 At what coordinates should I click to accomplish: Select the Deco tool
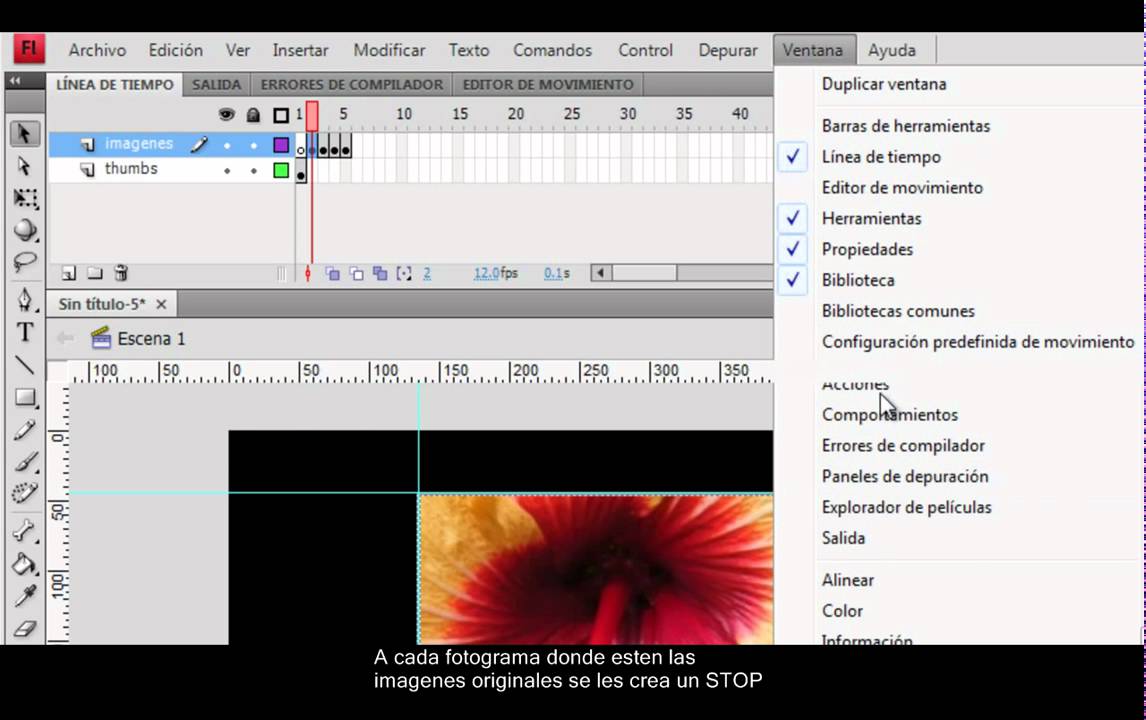pyautogui.click(x=25, y=493)
